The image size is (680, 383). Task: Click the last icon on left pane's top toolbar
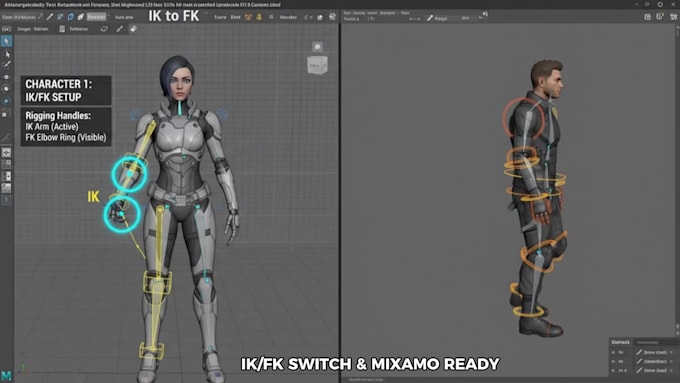coord(333,16)
